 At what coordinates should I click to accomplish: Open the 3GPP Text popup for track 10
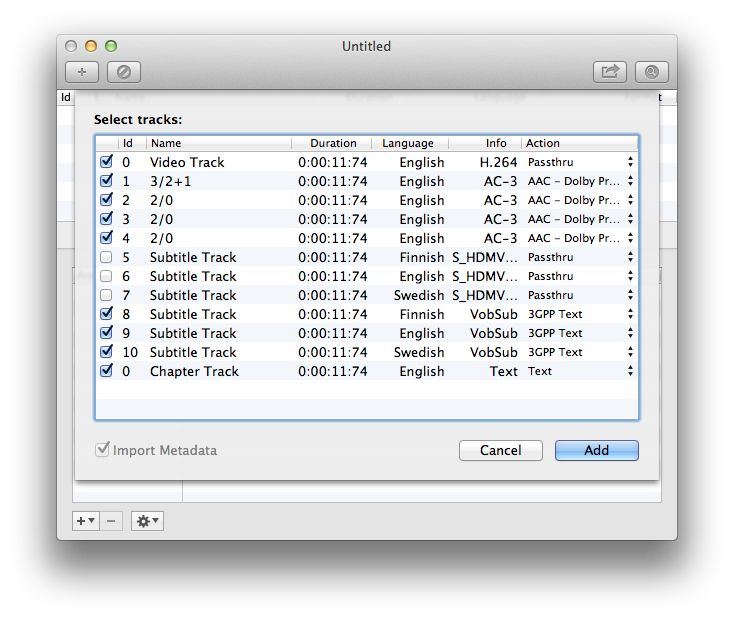tap(580, 352)
